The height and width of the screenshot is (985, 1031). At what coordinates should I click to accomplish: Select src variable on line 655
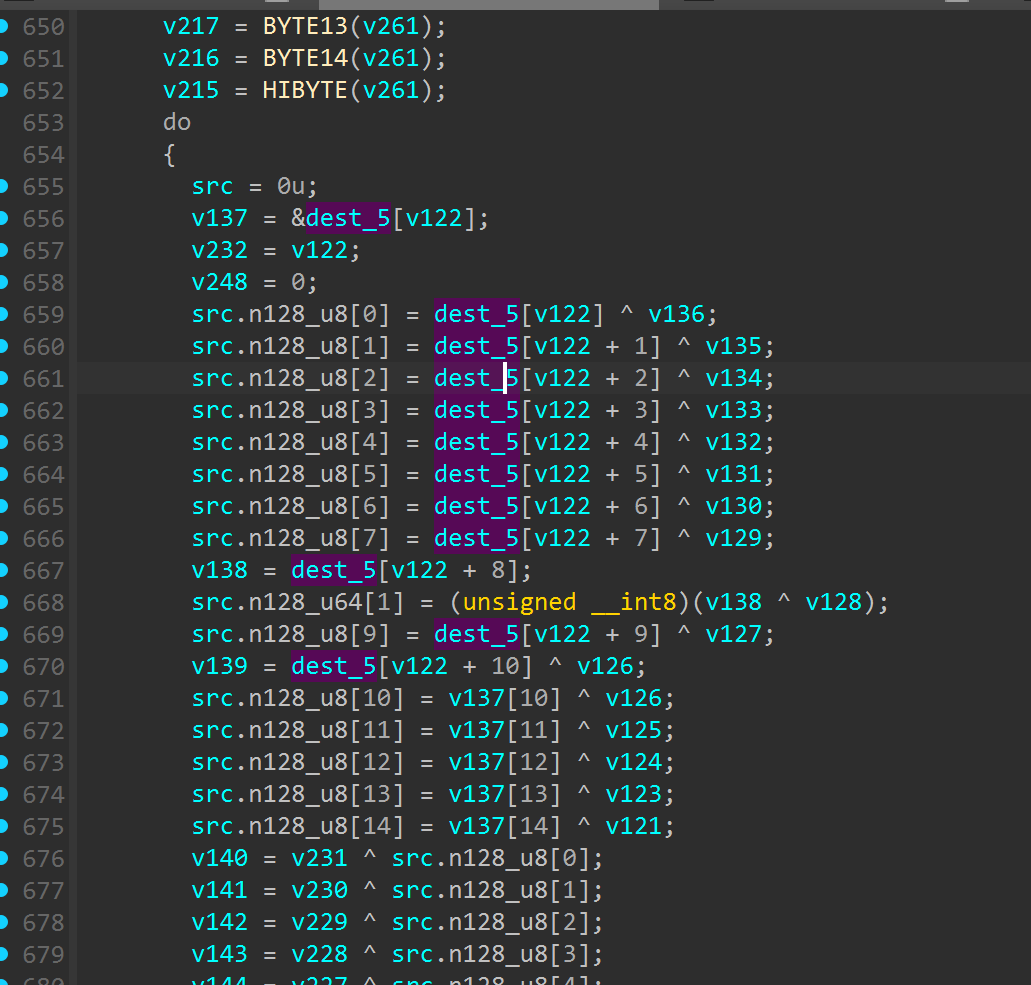[212, 186]
